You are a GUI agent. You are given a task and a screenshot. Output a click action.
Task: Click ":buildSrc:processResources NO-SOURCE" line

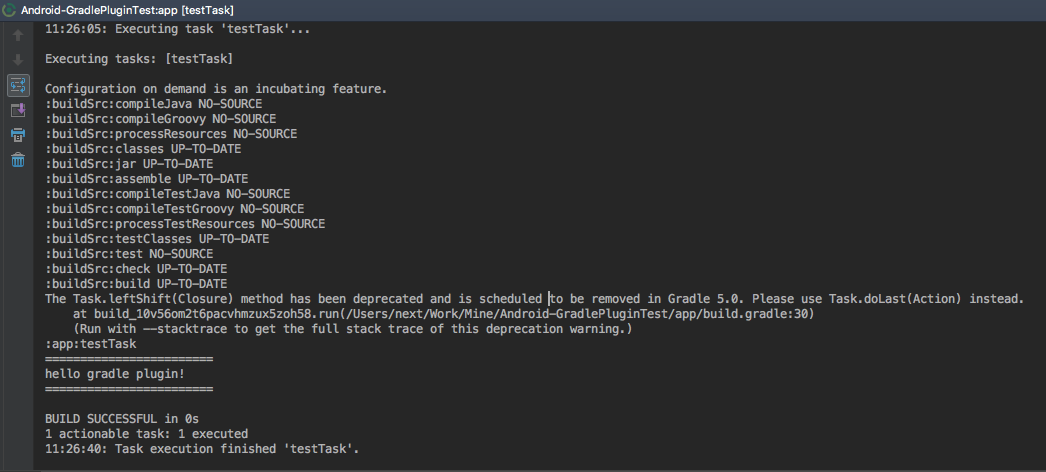[171, 134]
